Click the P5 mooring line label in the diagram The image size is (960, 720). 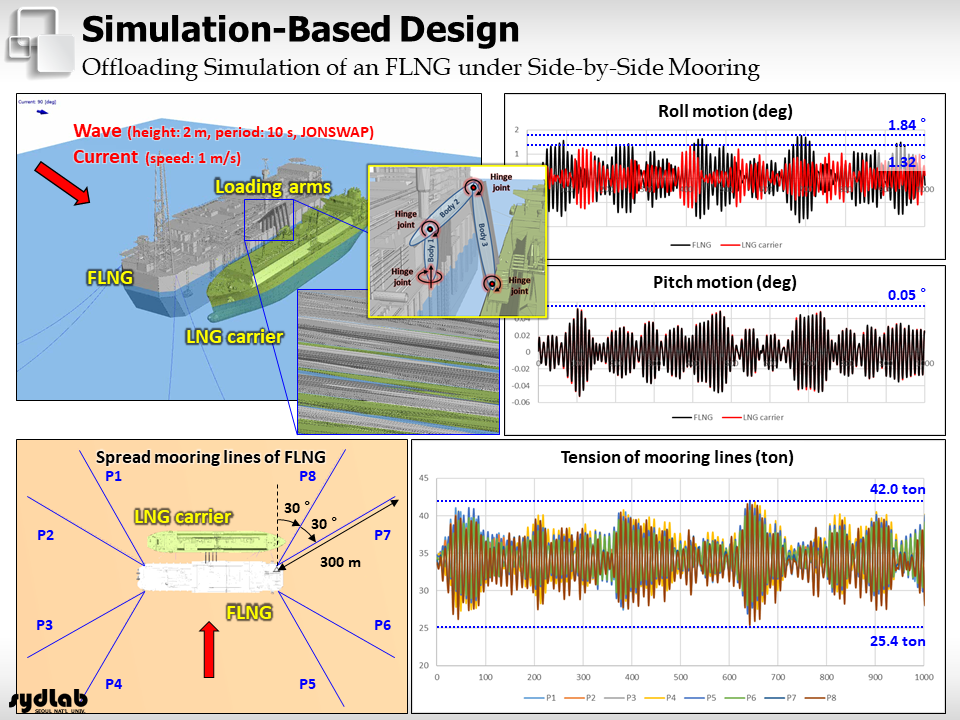(307, 684)
